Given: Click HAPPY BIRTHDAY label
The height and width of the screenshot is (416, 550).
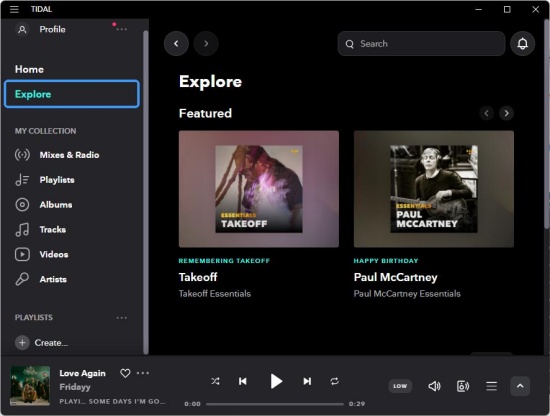Looking at the screenshot, I should point(386,261).
